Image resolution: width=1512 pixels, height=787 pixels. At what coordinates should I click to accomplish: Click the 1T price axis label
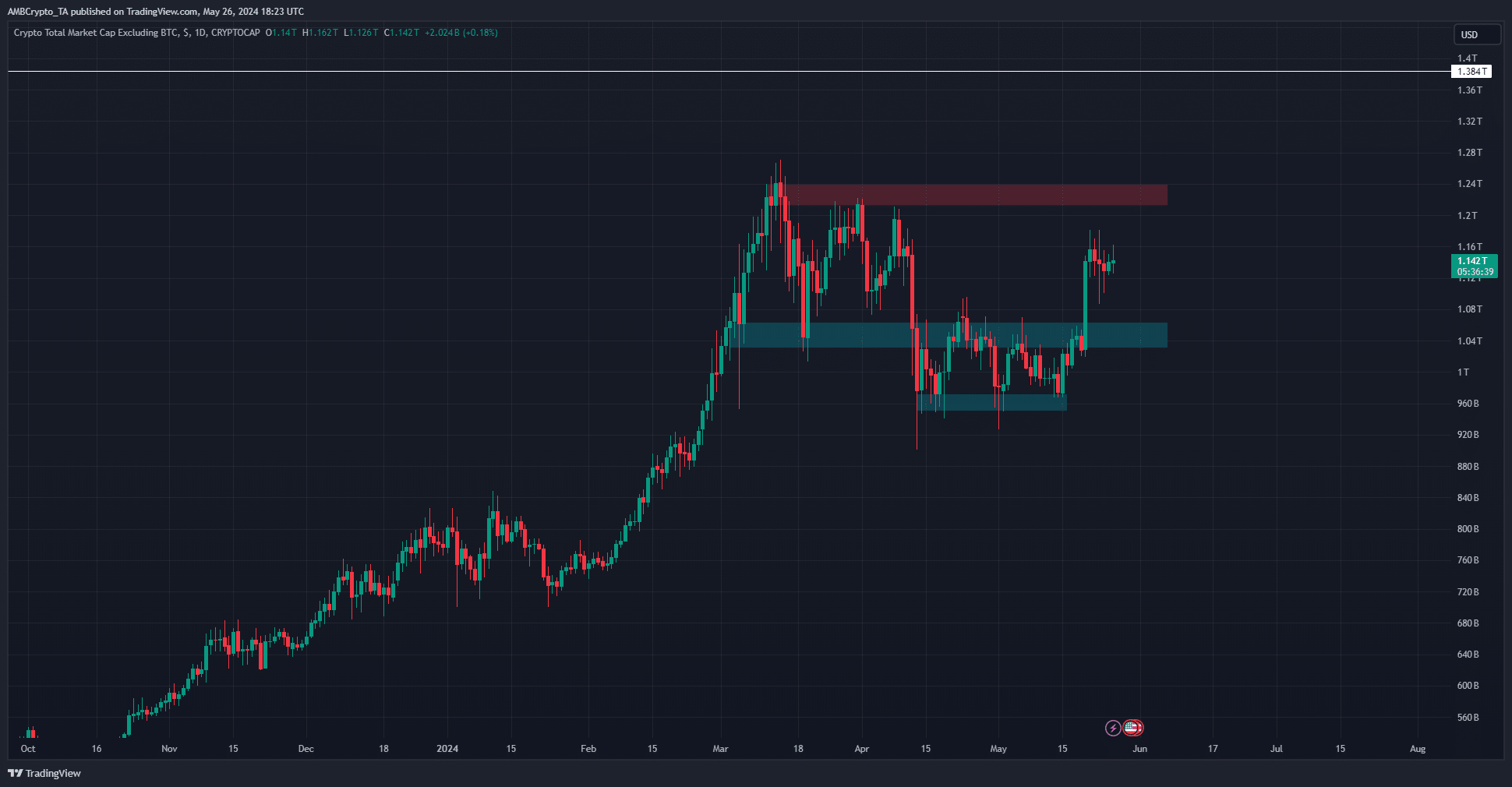pos(1464,372)
